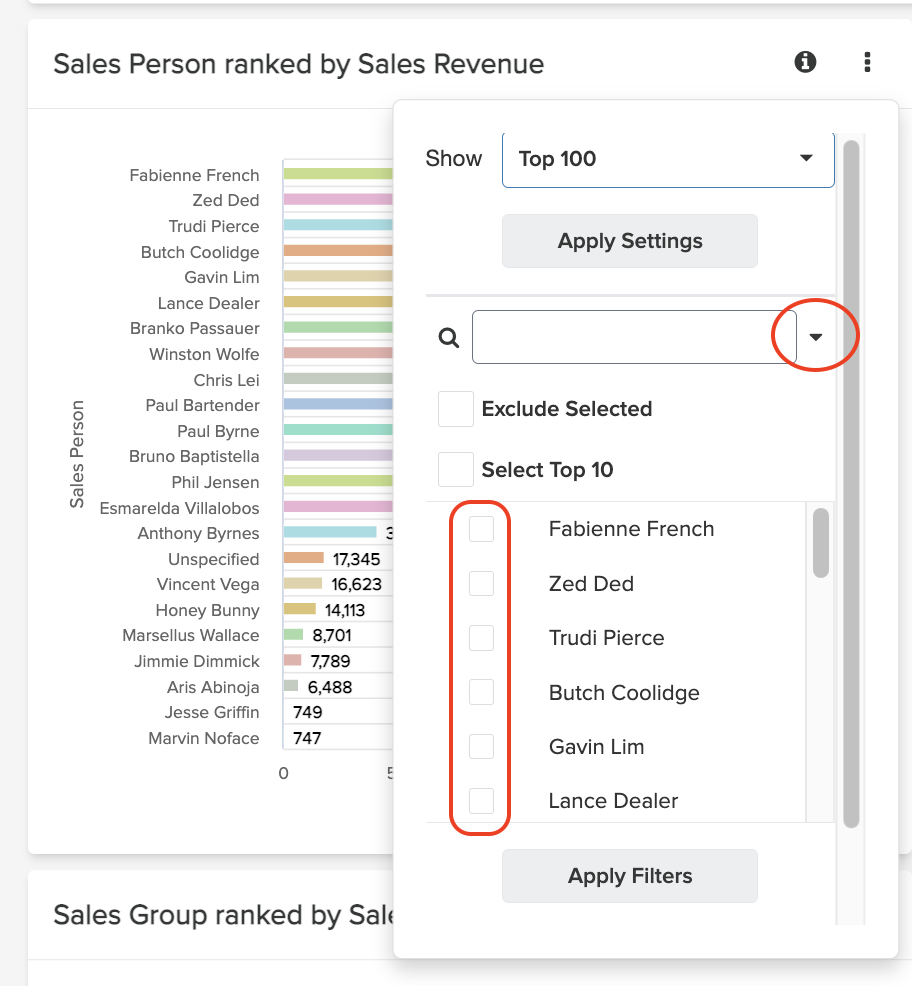Enable the Exclude Selected checkbox
This screenshot has height=986, width=912.
pos(455,408)
